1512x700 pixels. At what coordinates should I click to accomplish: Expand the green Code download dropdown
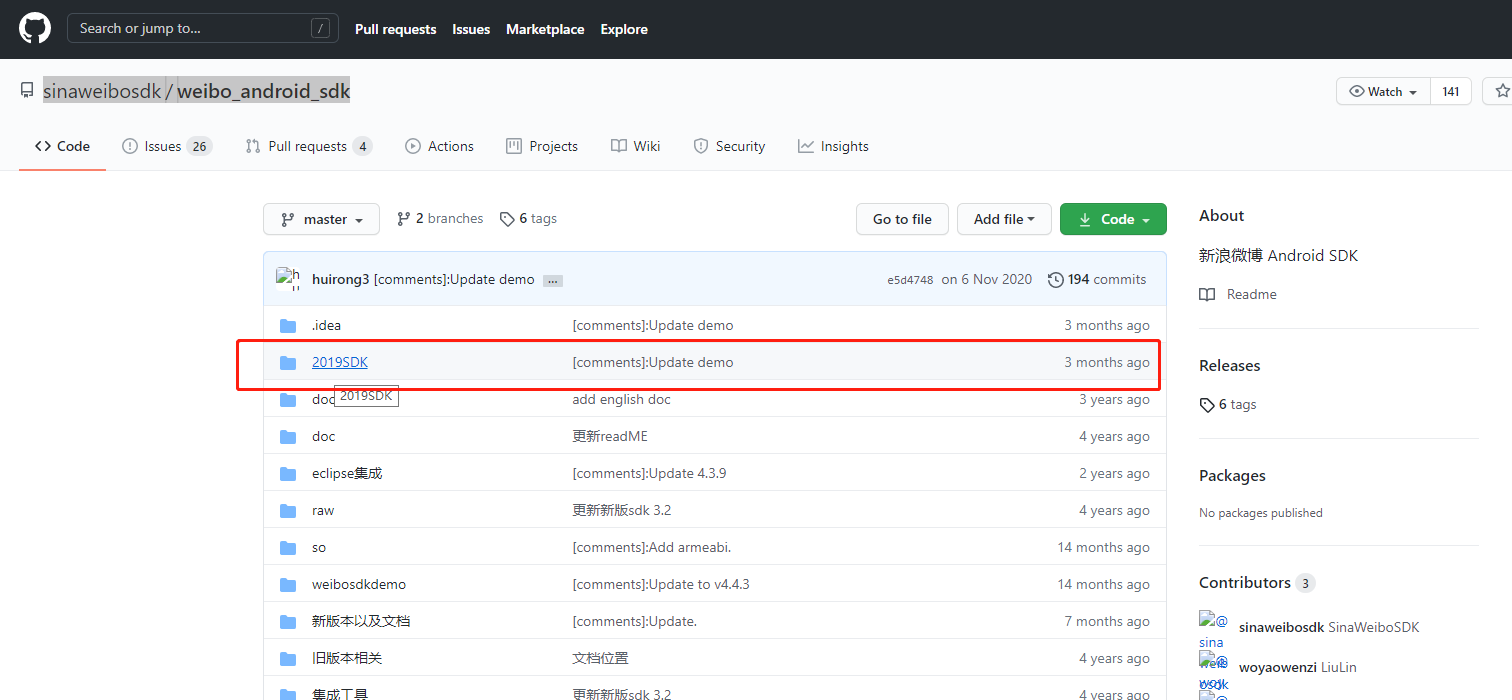(1113, 219)
